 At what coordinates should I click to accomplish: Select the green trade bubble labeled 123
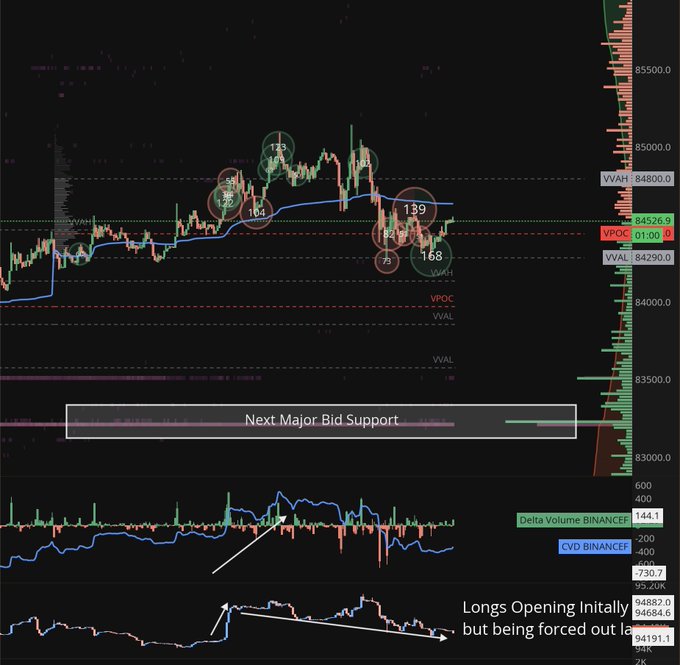tap(278, 147)
